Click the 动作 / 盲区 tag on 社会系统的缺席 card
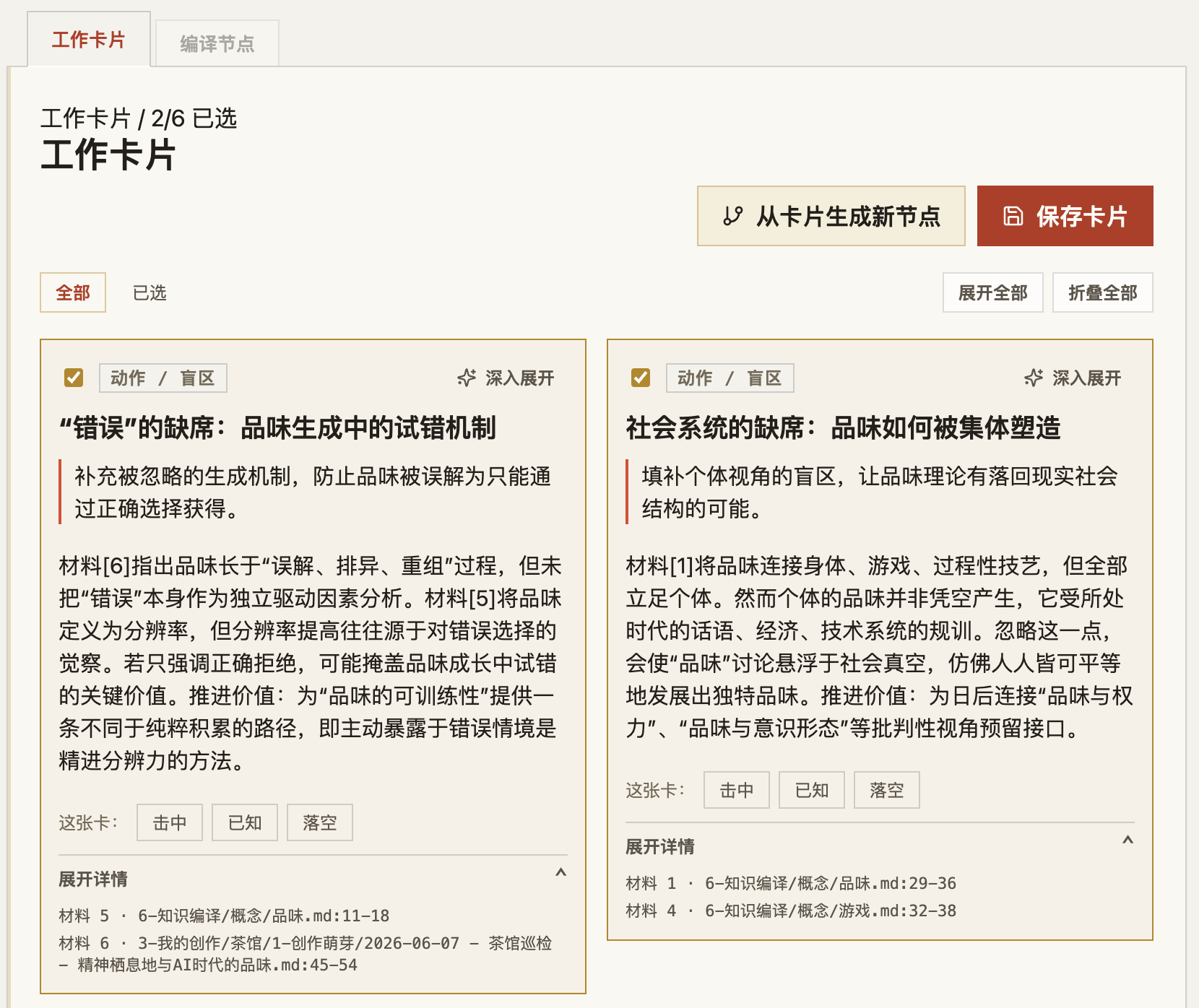The width and height of the screenshot is (1199, 1008). pos(730,378)
